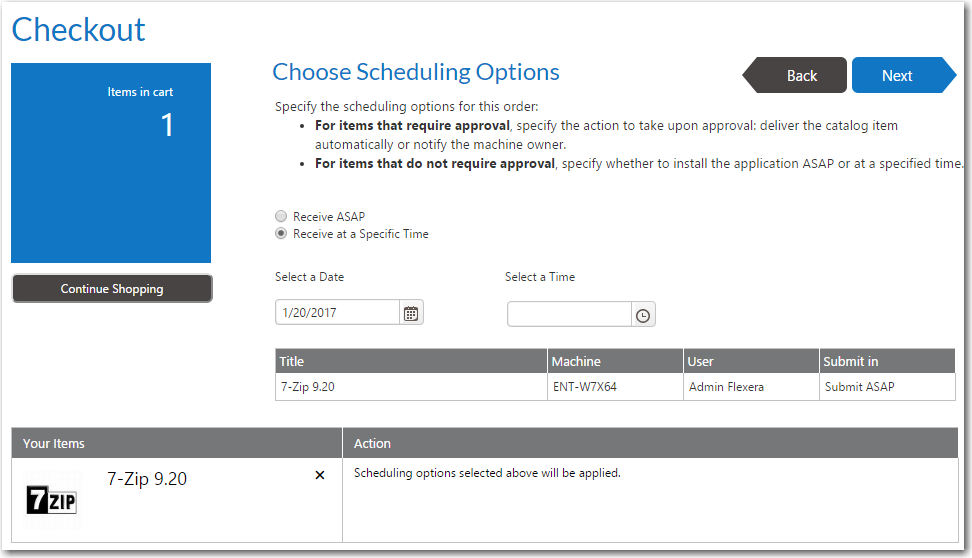The image size is (972, 558).
Task: Open the calendar date picker icon
Action: (411, 313)
